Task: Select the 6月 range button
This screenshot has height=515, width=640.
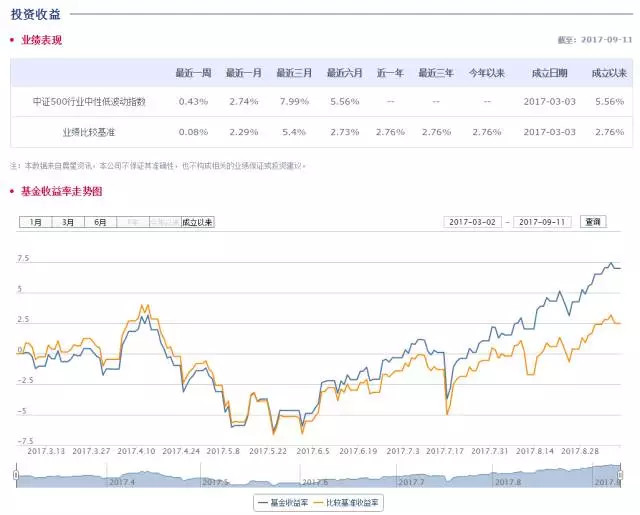Action: [100, 222]
